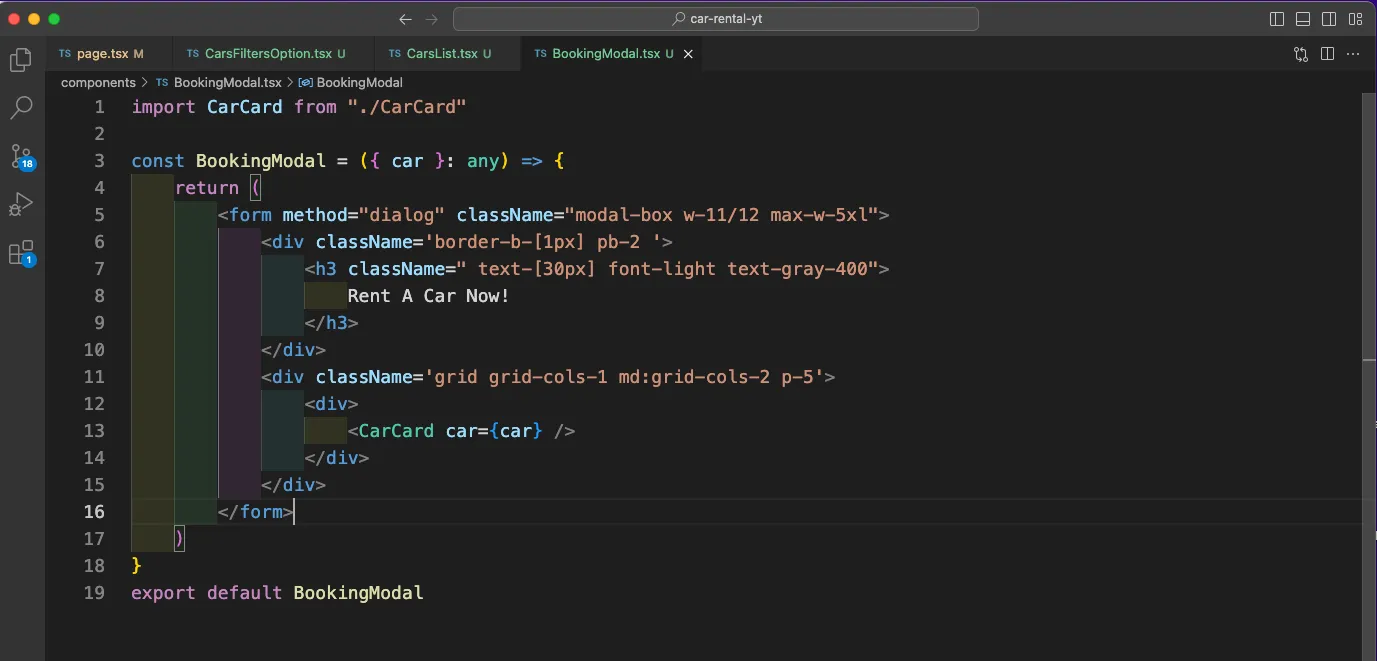Open the Run and Debug view

point(21,205)
